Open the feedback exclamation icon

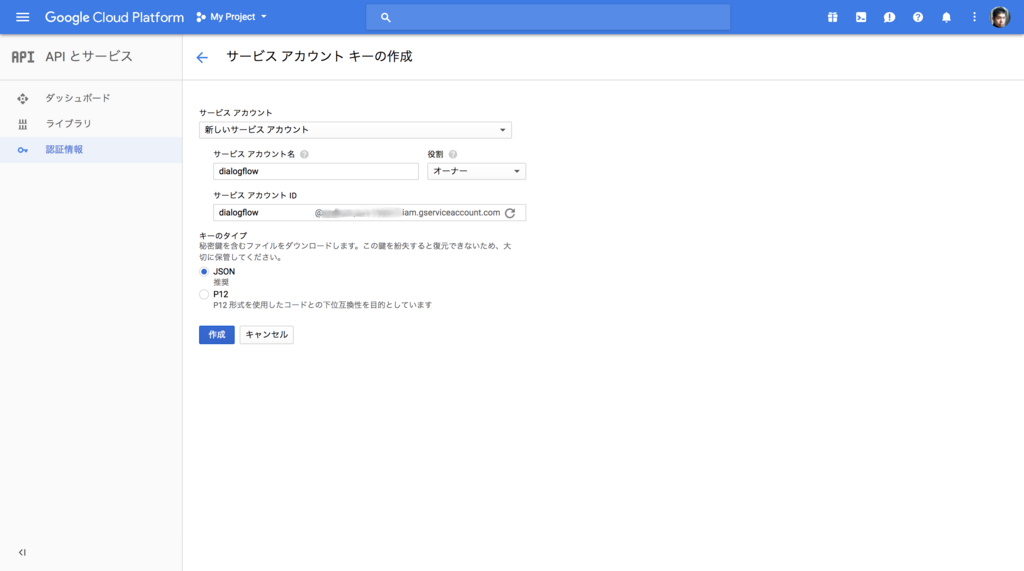889,18
